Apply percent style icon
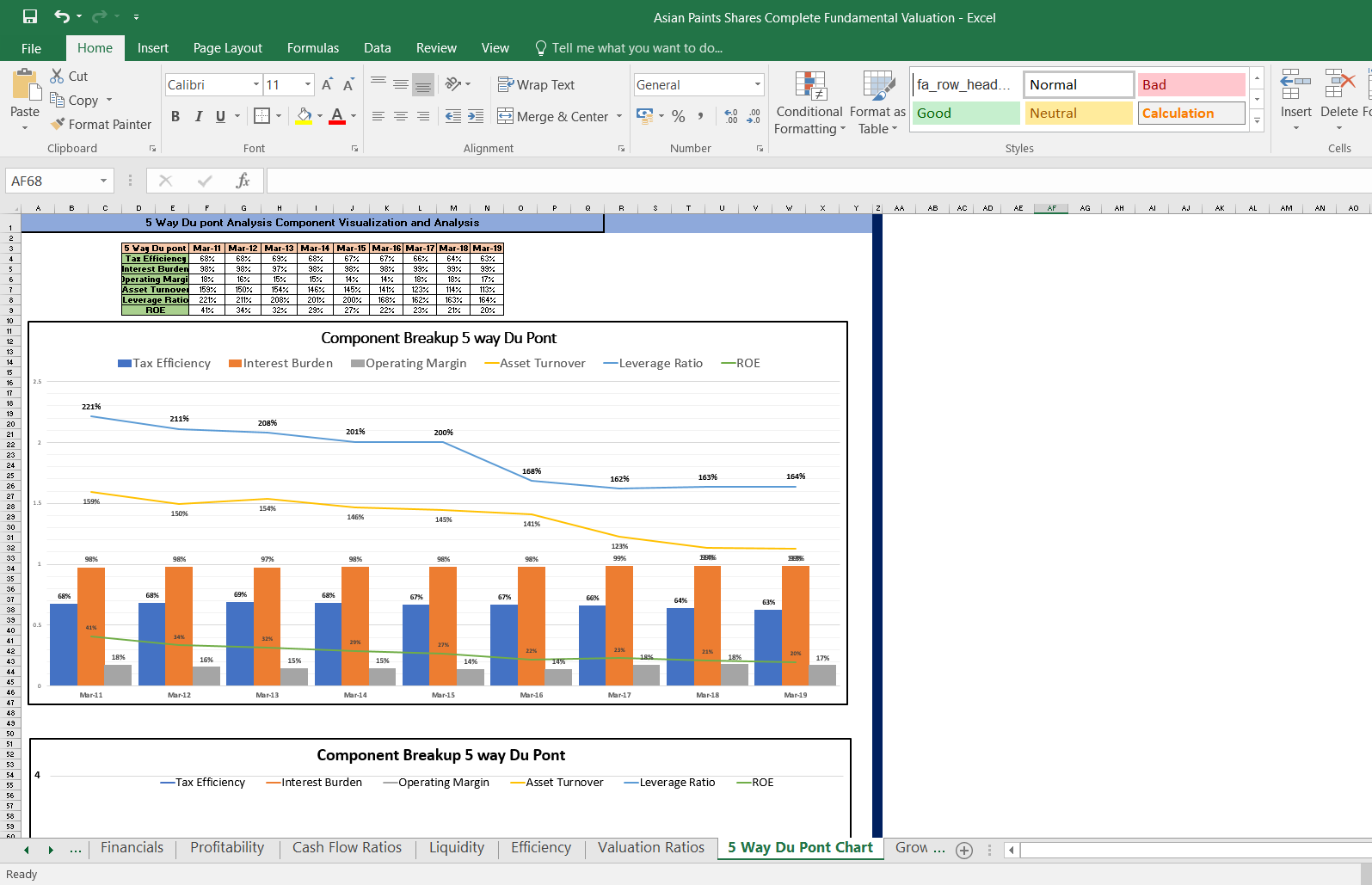 point(679,116)
